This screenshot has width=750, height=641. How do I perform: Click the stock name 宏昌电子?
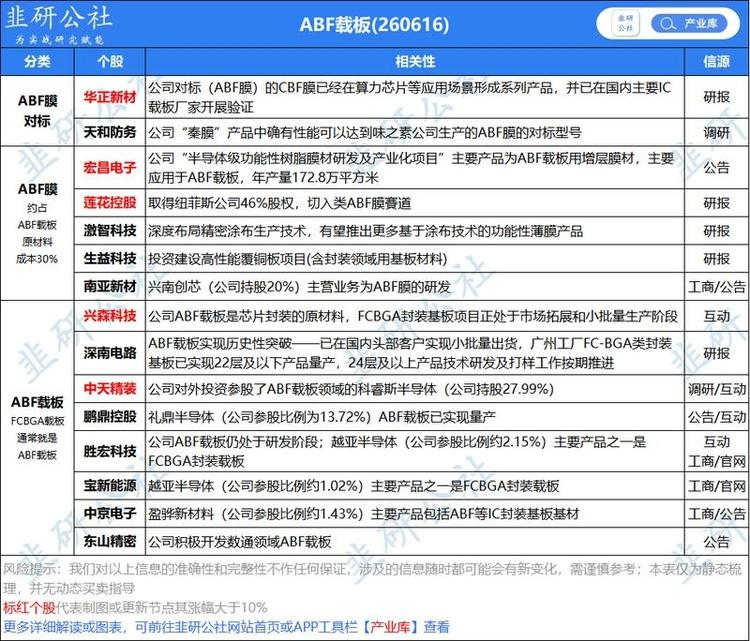pyautogui.click(x=110, y=167)
